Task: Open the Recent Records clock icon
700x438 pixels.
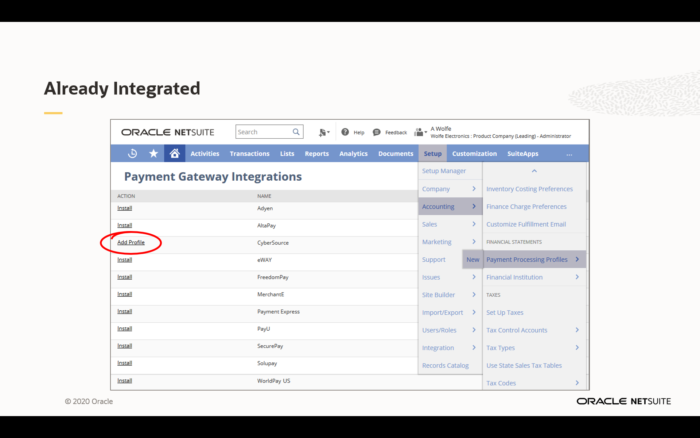Action: (x=132, y=154)
